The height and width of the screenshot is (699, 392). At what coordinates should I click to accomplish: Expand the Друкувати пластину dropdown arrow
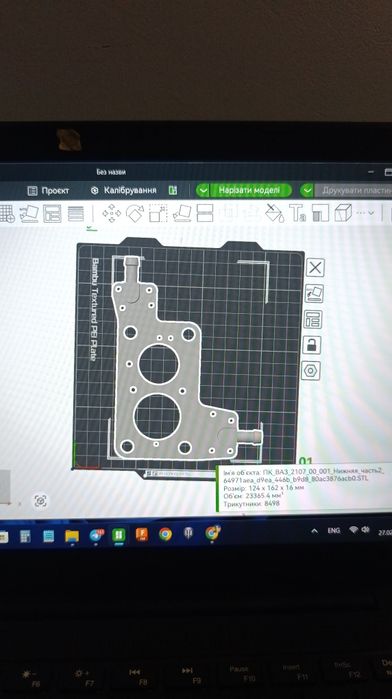click(x=307, y=191)
